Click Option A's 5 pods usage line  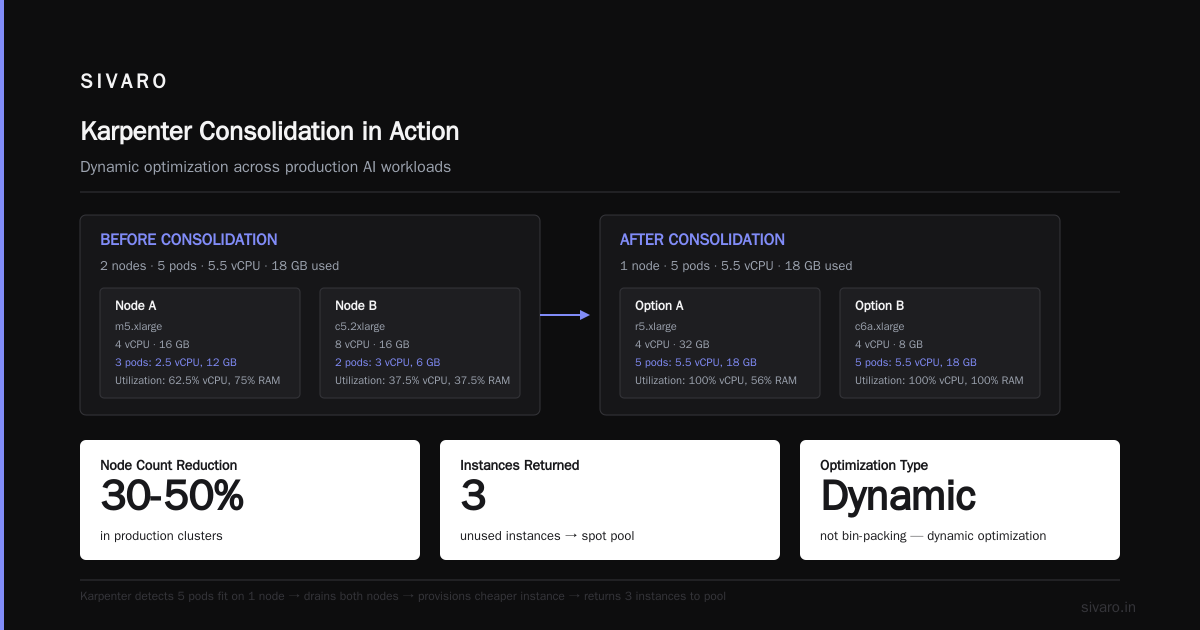tap(696, 362)
